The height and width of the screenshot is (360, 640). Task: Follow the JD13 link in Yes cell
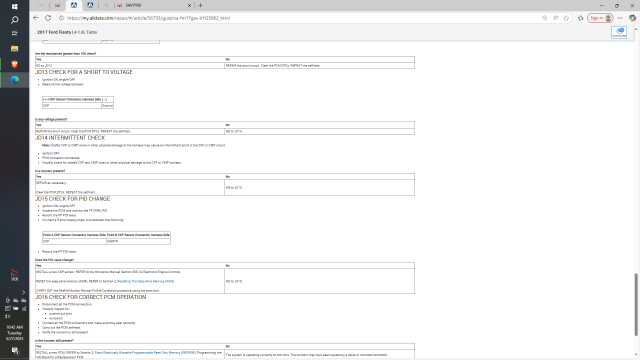pos(49,65)
